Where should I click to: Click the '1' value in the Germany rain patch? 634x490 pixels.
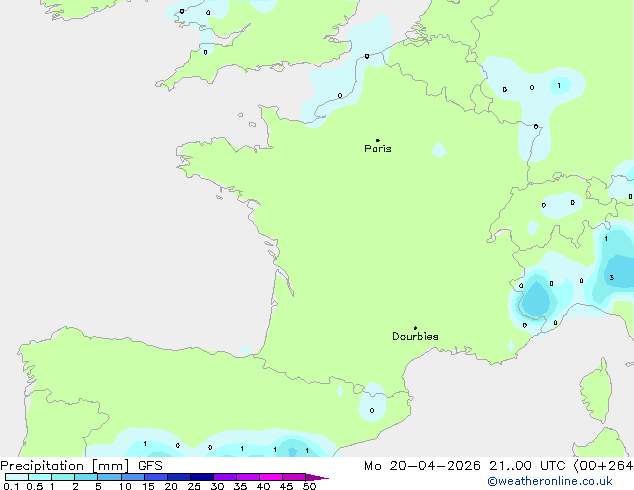click(559, 85)
